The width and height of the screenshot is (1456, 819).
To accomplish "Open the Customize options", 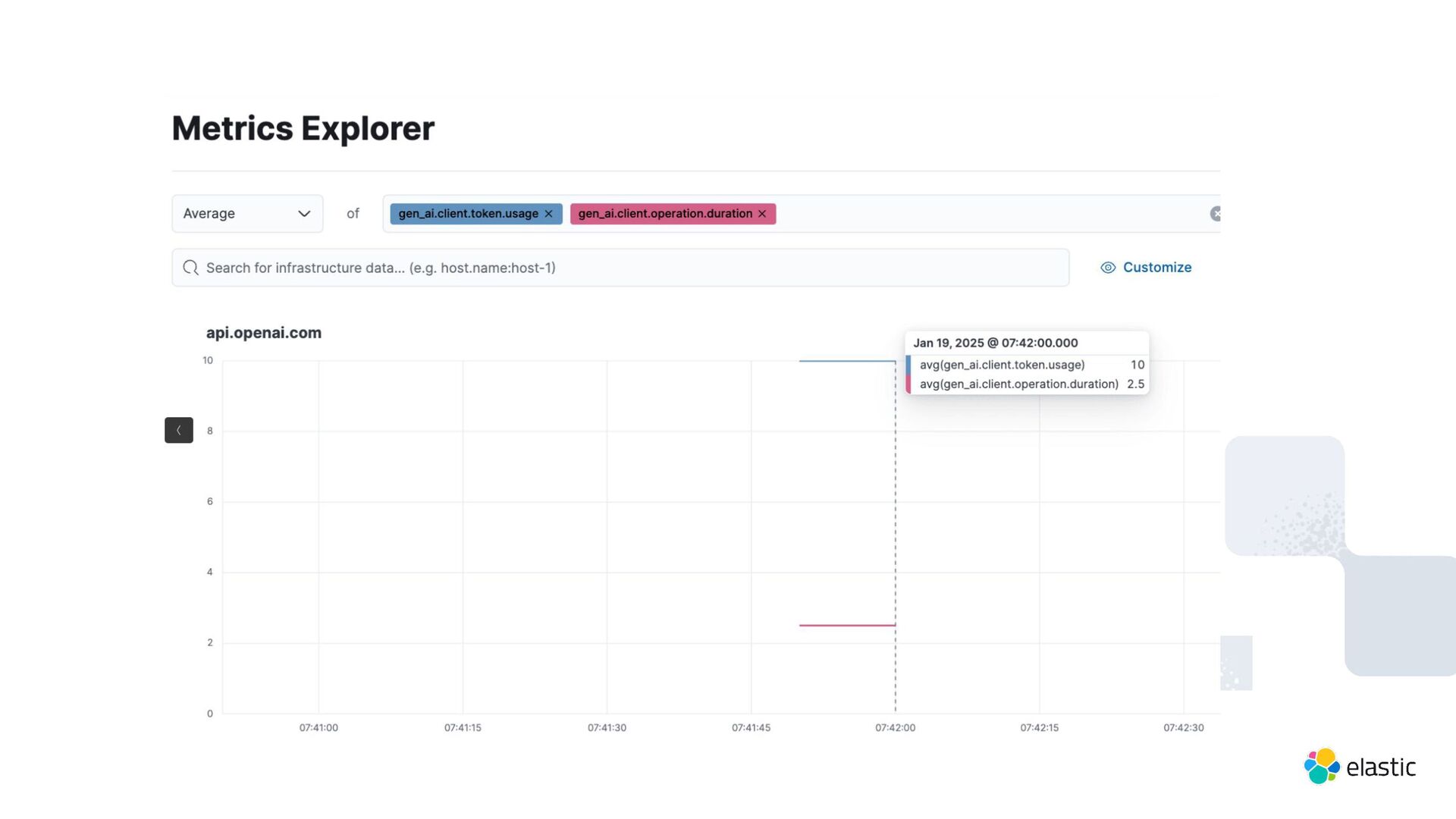I will pyautogui.click(x=1156, y=268).
